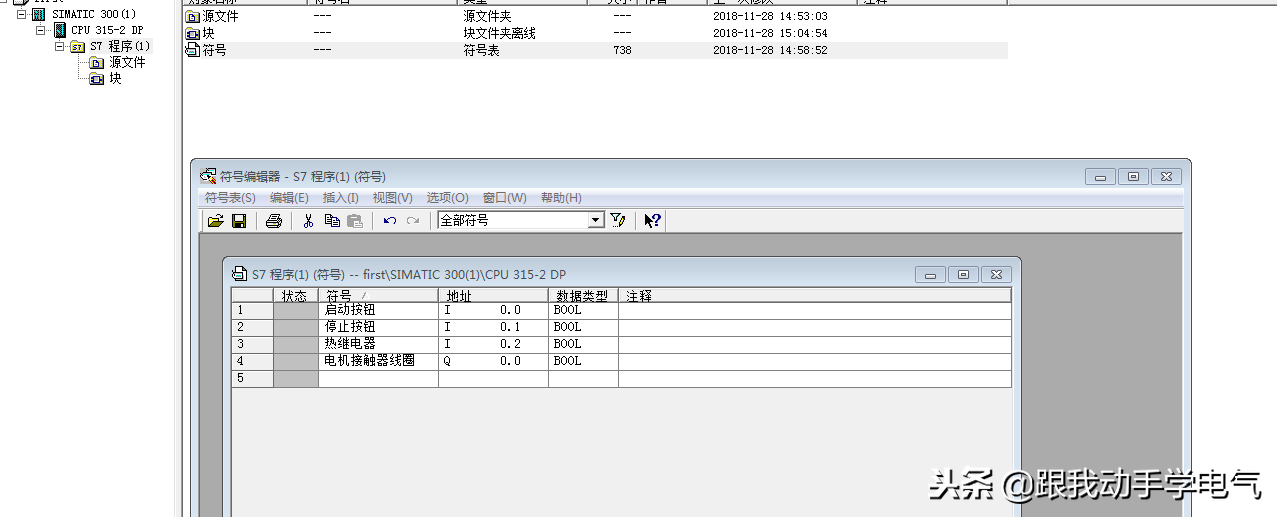Collapse the CPU 315-2 DP tree node
The height and width of the screenshot is (517, 1277).
click(41, 30)
